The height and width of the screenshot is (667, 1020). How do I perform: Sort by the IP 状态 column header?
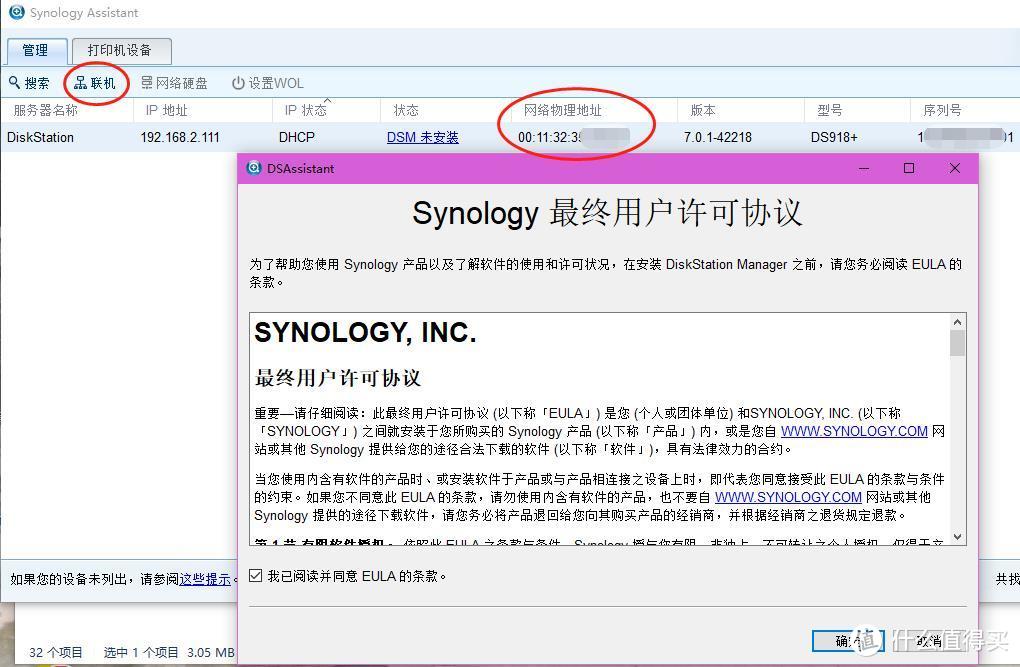tap(326, 110)
